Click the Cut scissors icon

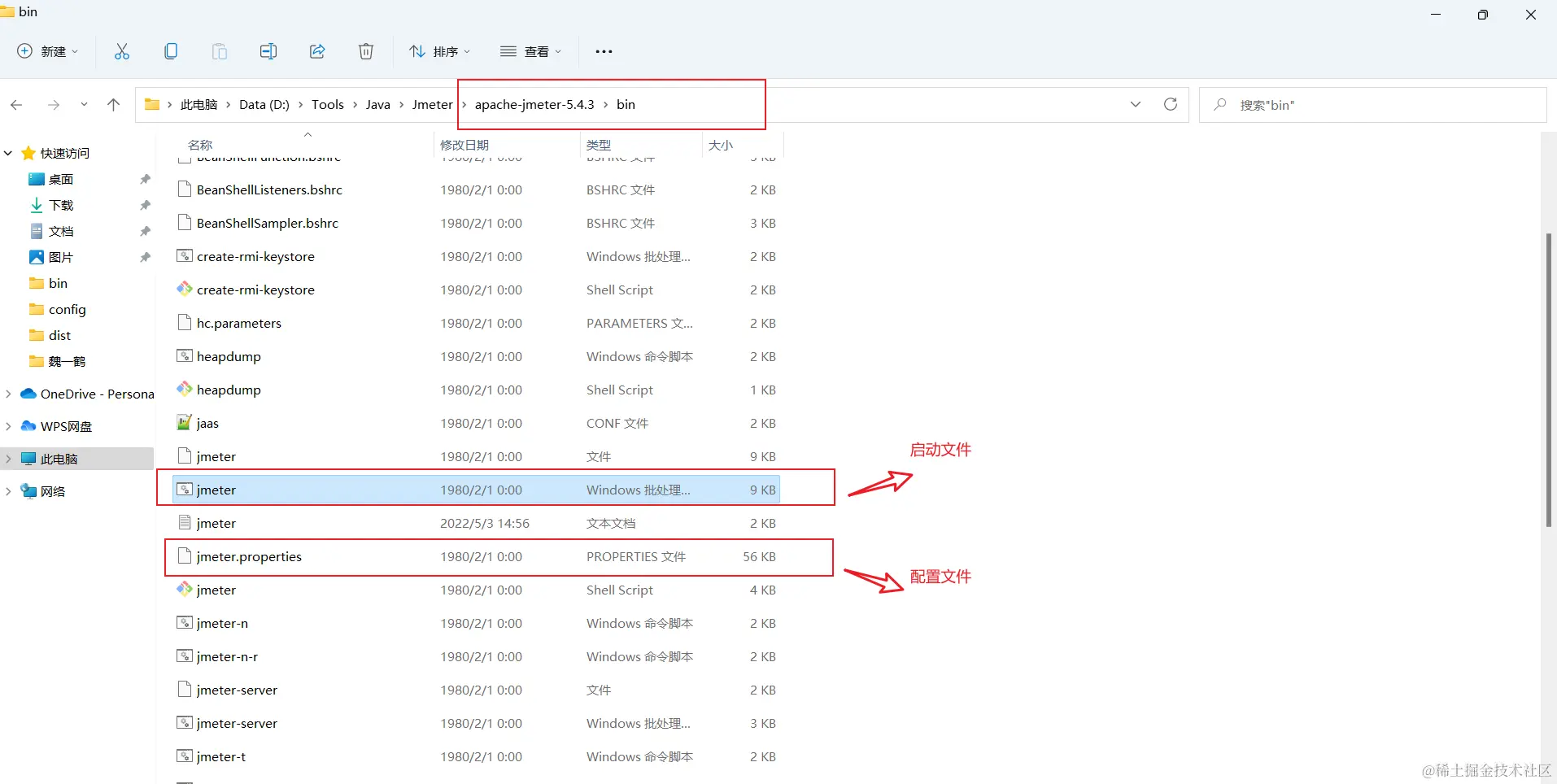coord(122,51)
